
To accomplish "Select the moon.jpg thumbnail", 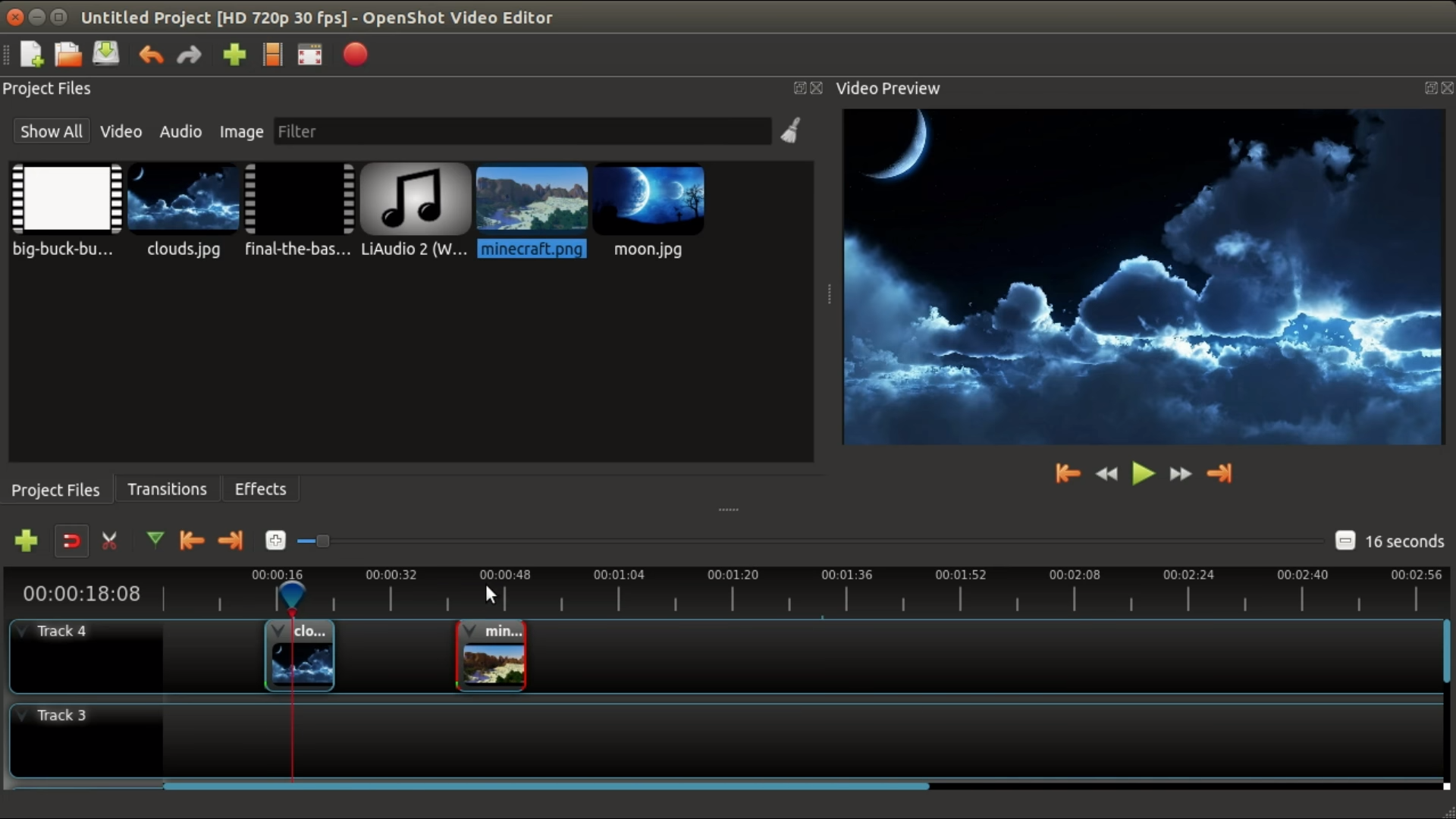I will pos(648,201).
